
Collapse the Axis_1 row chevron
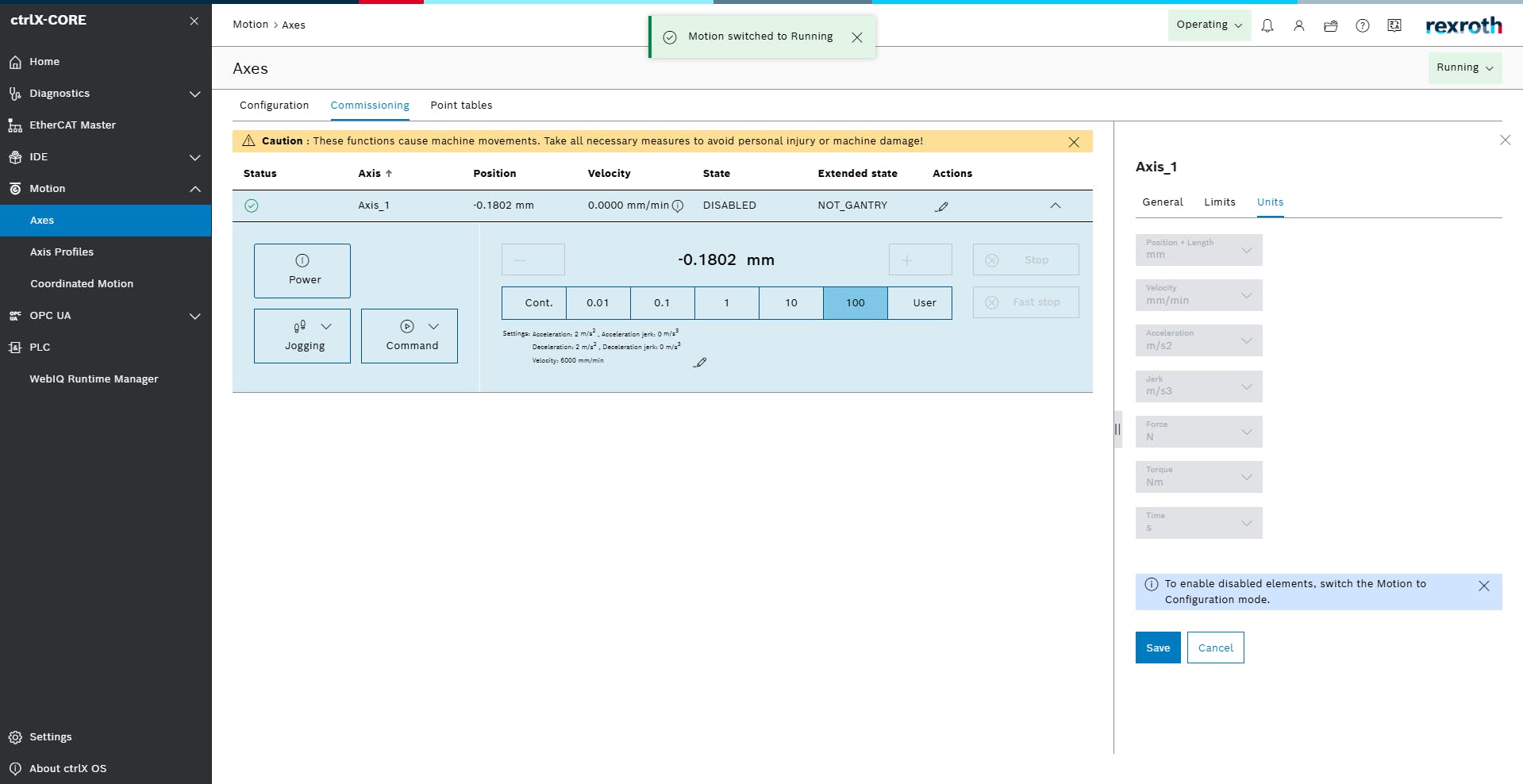click(1055, 206)
